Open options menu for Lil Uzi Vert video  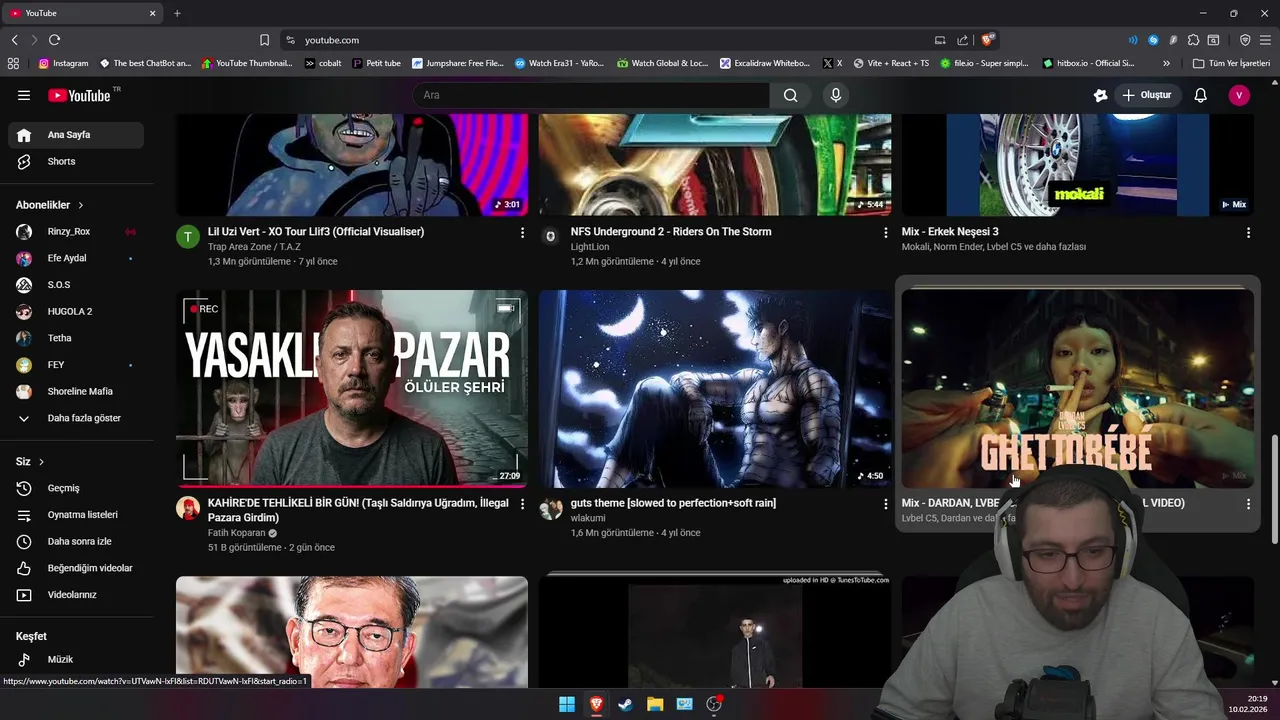522,232
